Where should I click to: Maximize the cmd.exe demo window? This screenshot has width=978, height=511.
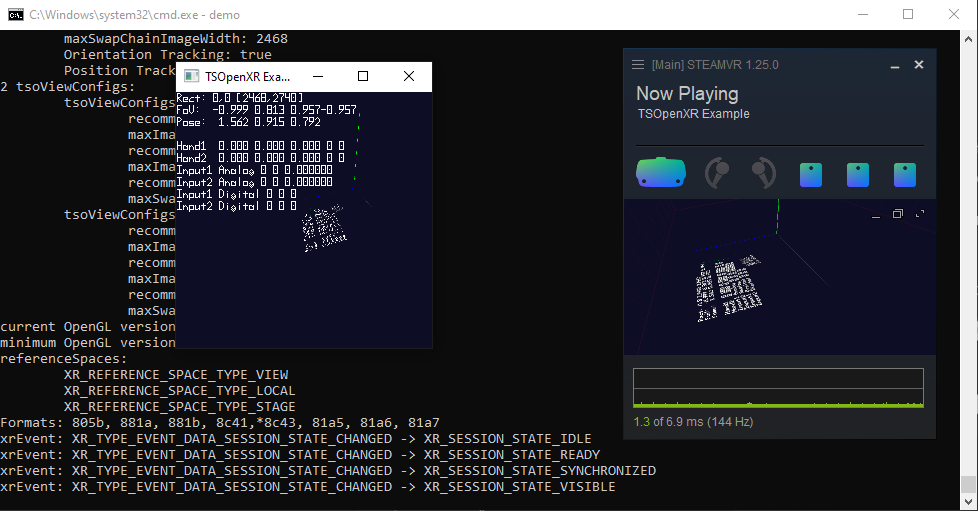click(908, 14)
